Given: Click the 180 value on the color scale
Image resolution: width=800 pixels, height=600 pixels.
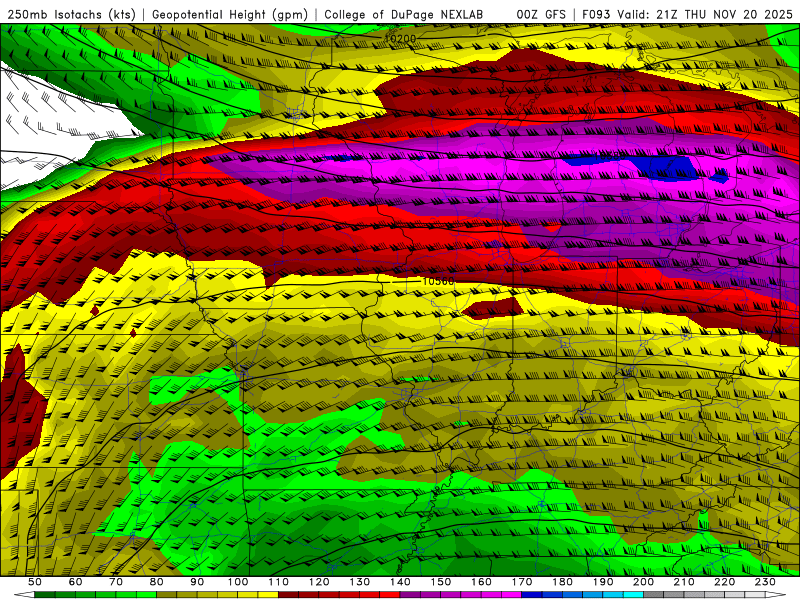Looking at the screenshot, I should point(563,582).
